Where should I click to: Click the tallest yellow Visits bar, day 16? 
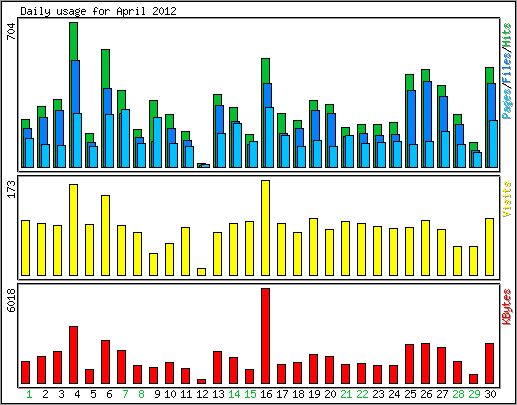pyautogui.click(x=265, y=228)
